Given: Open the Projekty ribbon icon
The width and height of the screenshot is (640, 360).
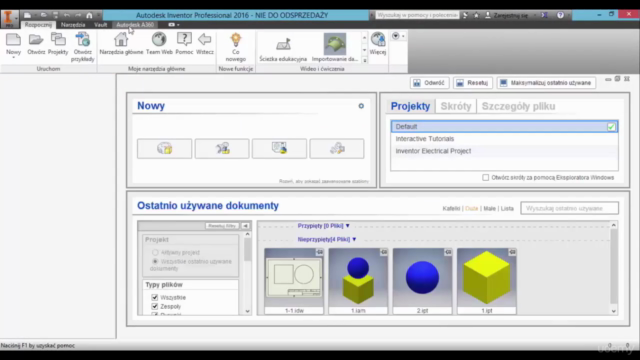Looking at the screenshot, I should click(58, 40).
